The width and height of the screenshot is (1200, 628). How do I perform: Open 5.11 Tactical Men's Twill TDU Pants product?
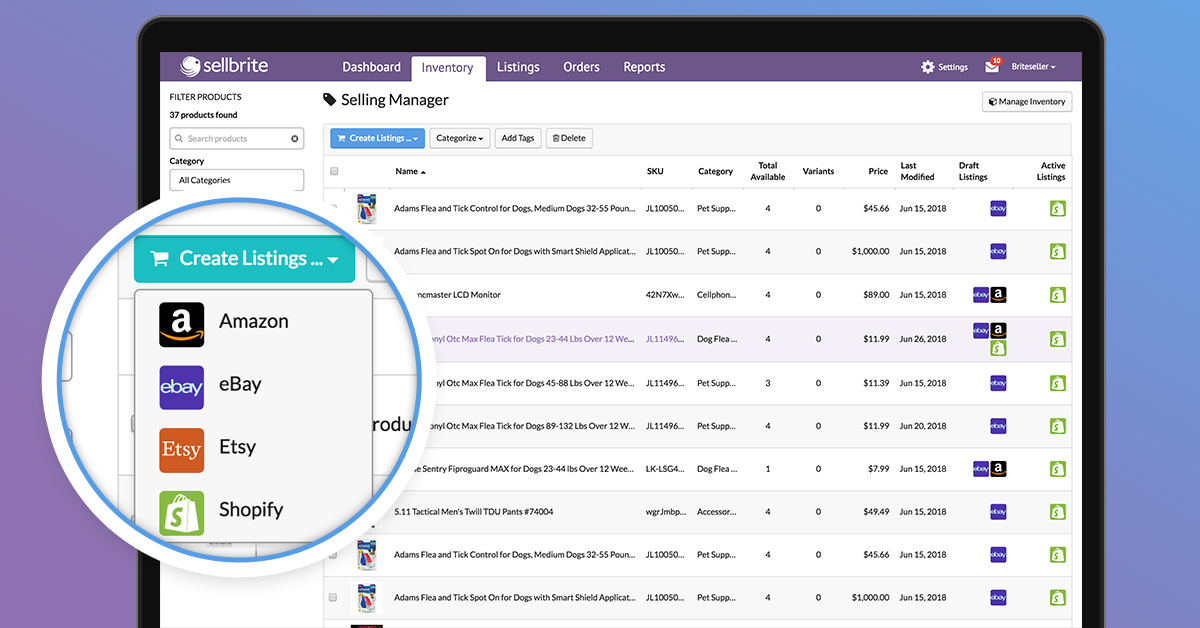point(474,512)
